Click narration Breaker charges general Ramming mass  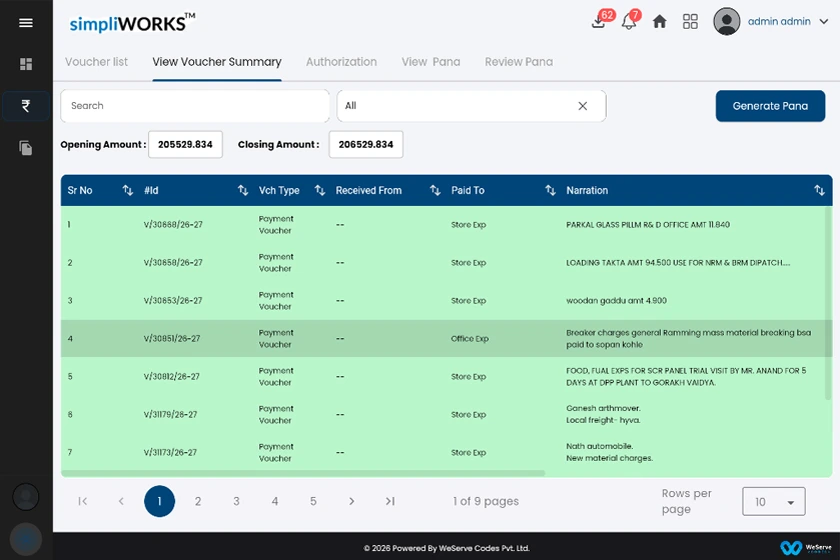point(688,339)
